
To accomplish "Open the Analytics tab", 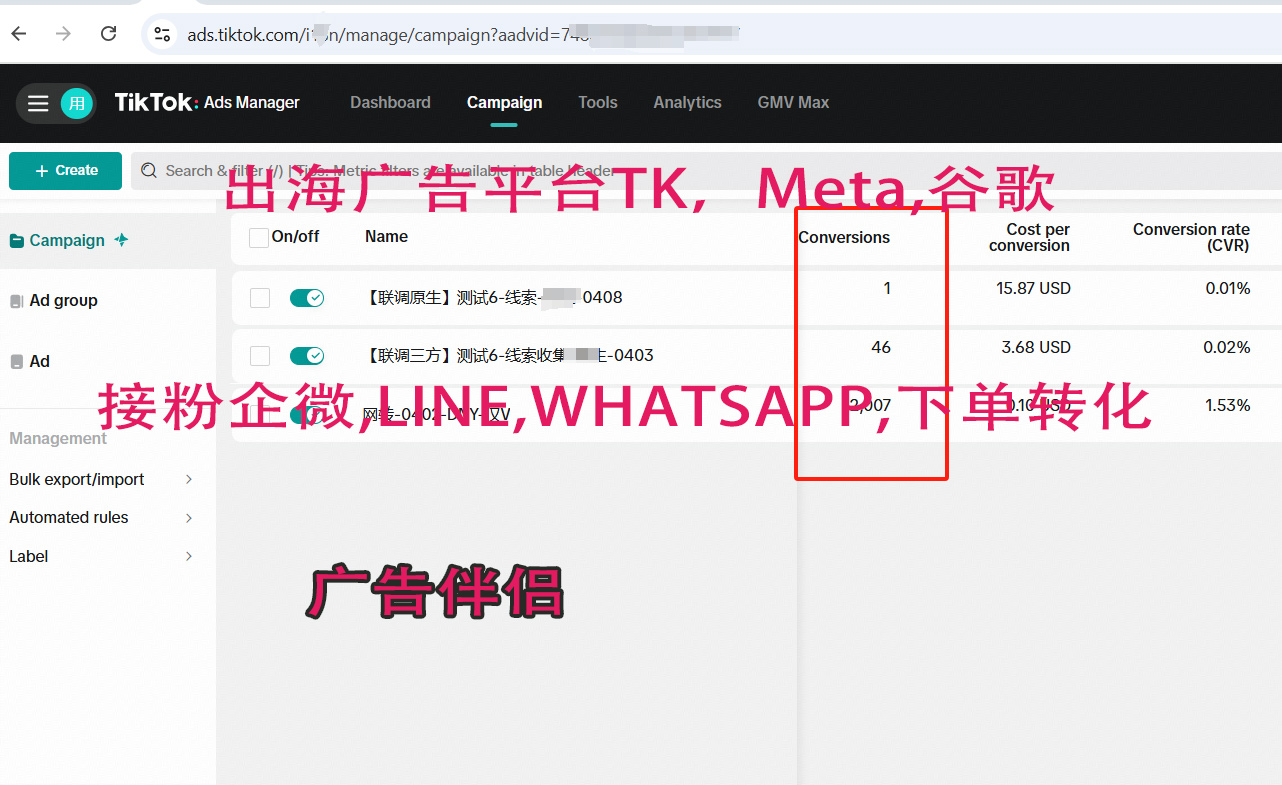I will tap(687, 102).
